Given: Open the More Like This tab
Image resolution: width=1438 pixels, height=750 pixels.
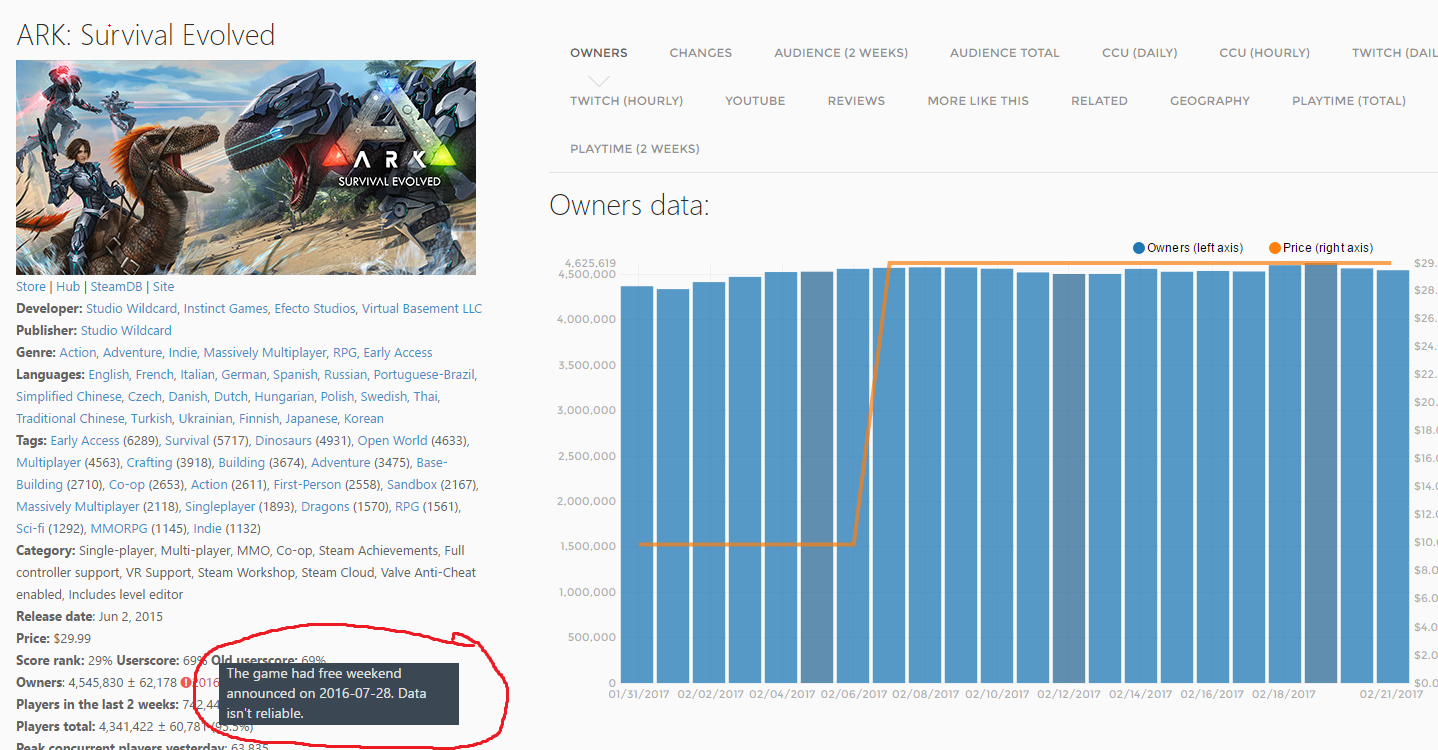Looking at the screenshot, I should (978, 101).
